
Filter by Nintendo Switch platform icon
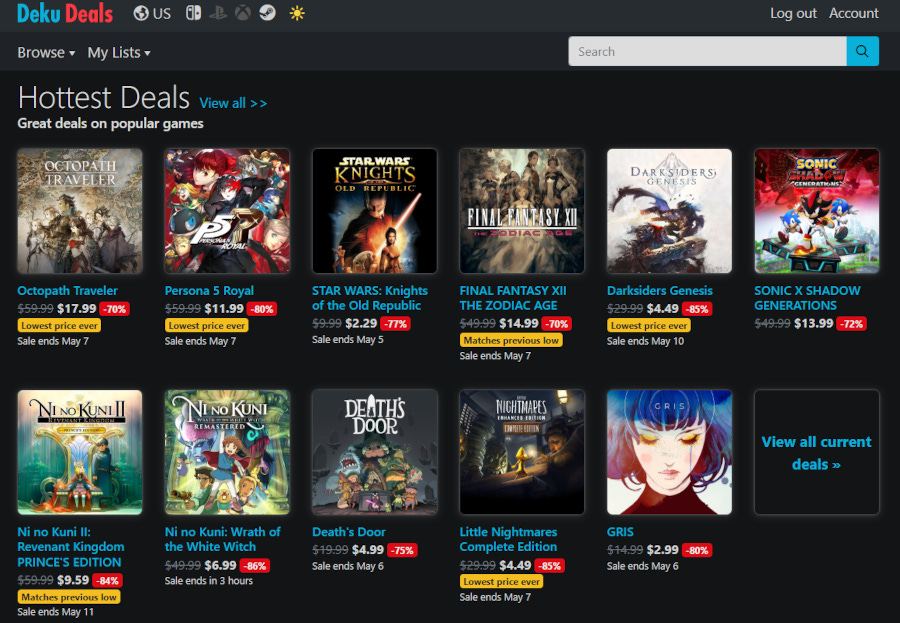point(193,13)
